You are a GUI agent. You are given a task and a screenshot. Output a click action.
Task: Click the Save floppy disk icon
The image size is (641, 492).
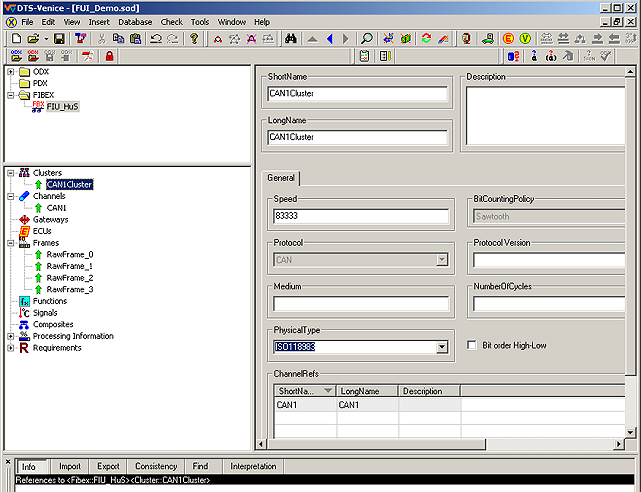click(x=59, y=39)
